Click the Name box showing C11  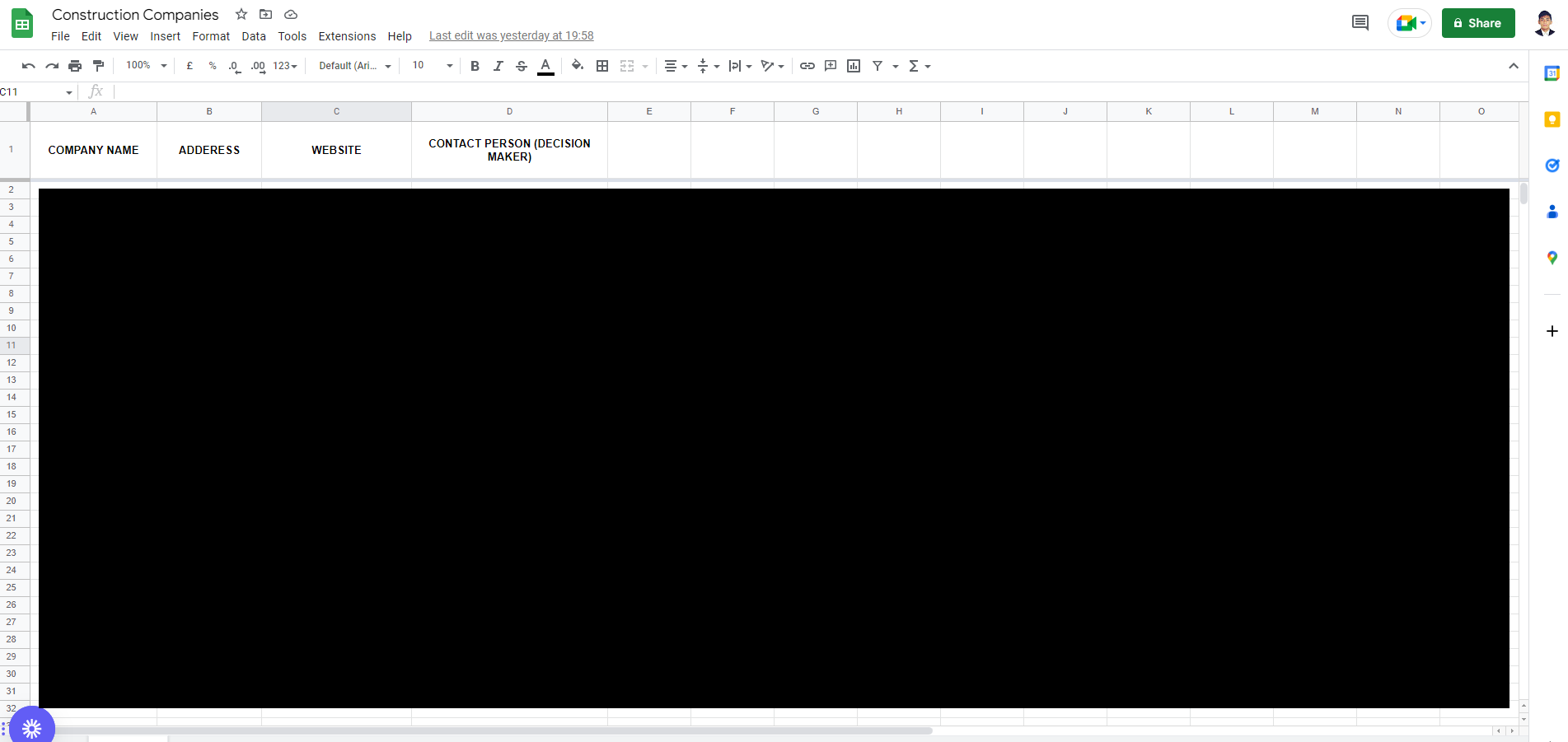pos(37,91)
